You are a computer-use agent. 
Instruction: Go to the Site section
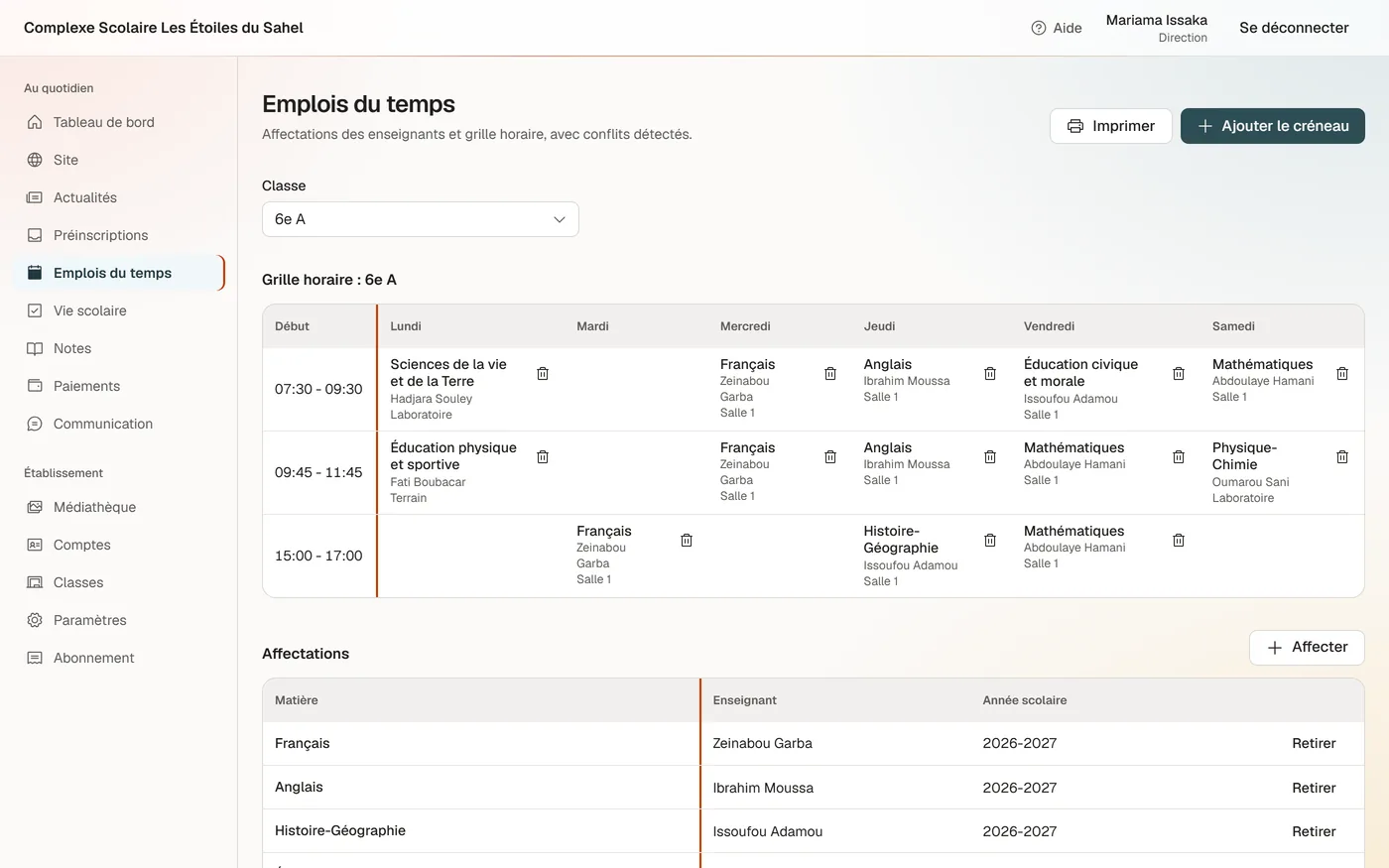coord(119,160)
